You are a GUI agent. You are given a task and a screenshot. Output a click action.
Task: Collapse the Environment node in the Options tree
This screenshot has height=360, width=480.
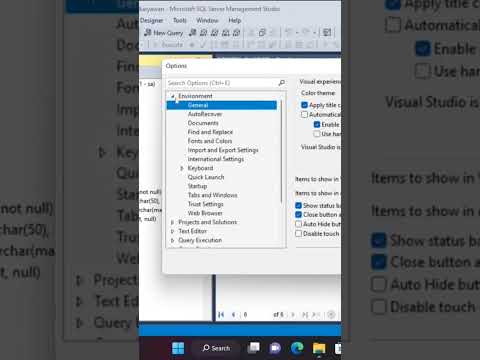tap(173, 96)
